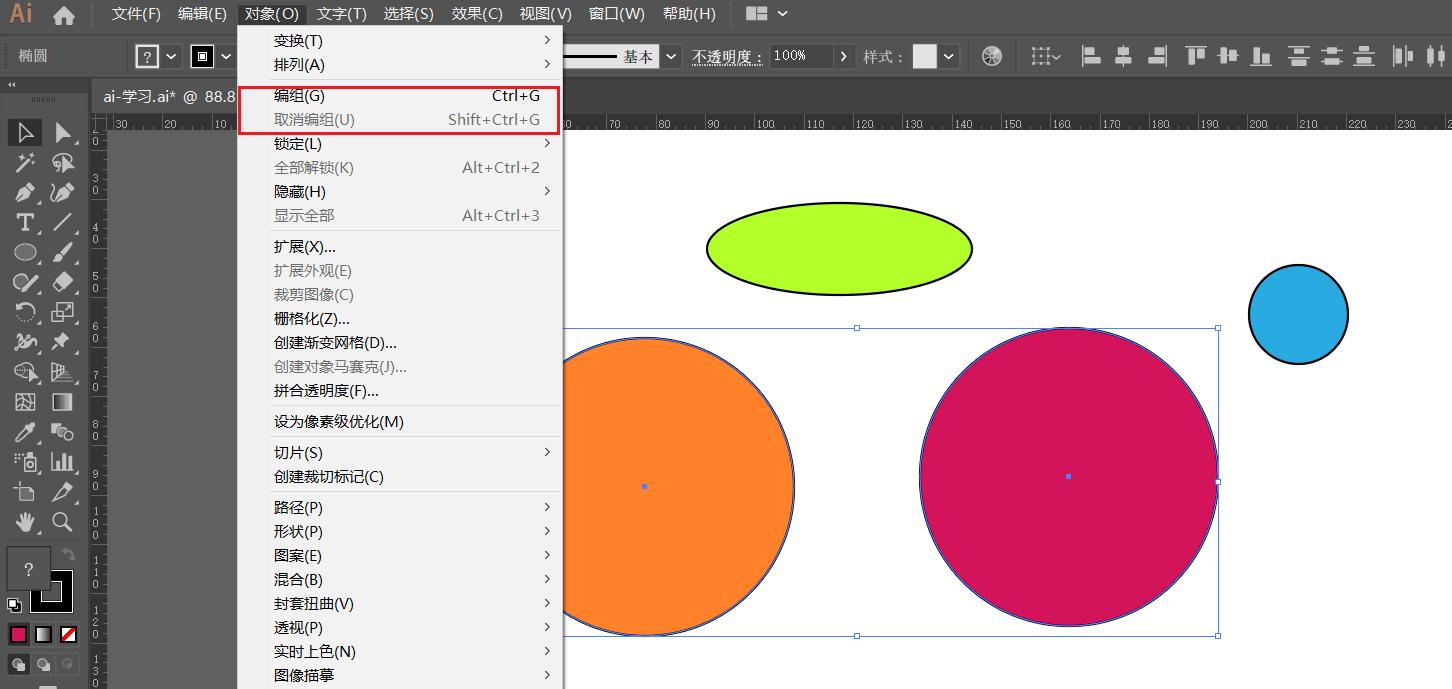Align objects to horizontal center

pos(1124,56)
